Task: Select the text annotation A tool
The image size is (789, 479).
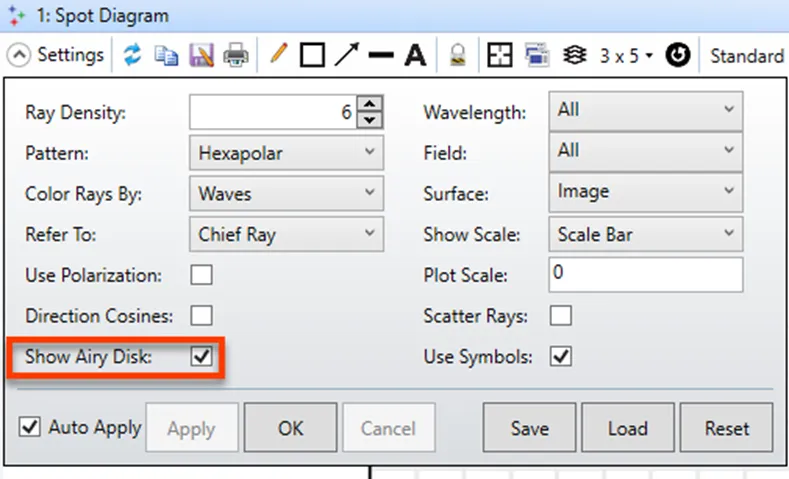Action: pos(415,55)
